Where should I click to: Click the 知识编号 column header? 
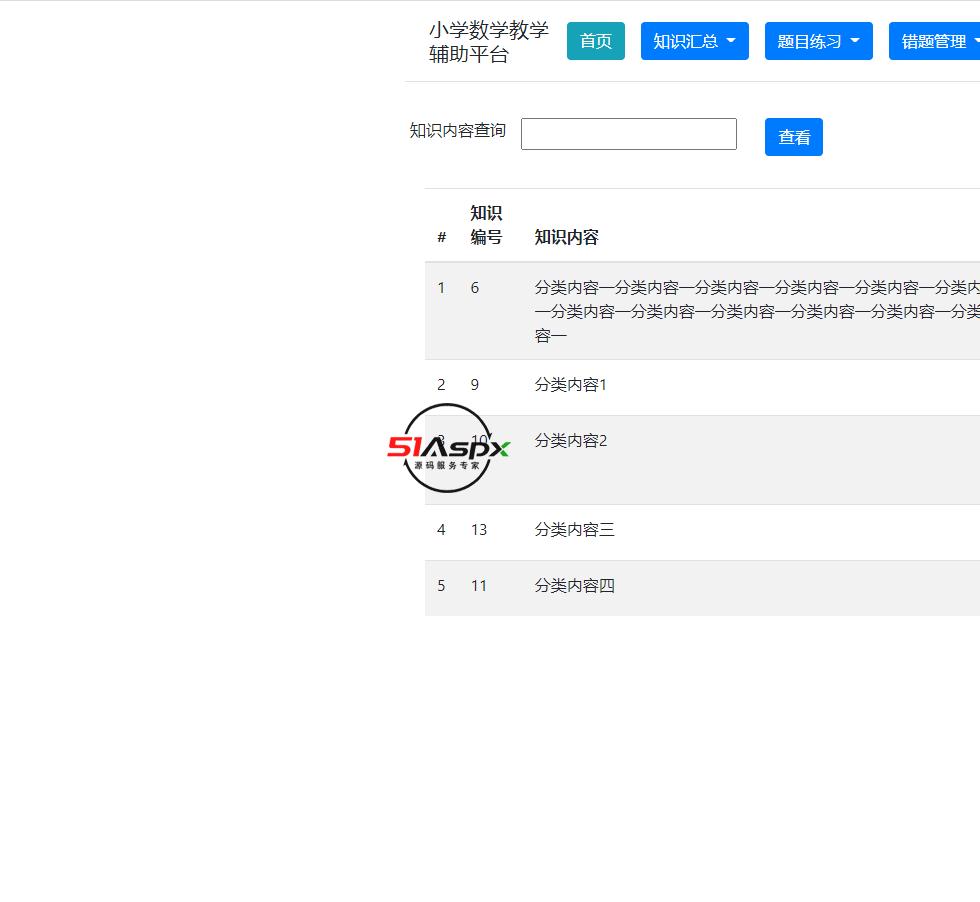(486, 225)
